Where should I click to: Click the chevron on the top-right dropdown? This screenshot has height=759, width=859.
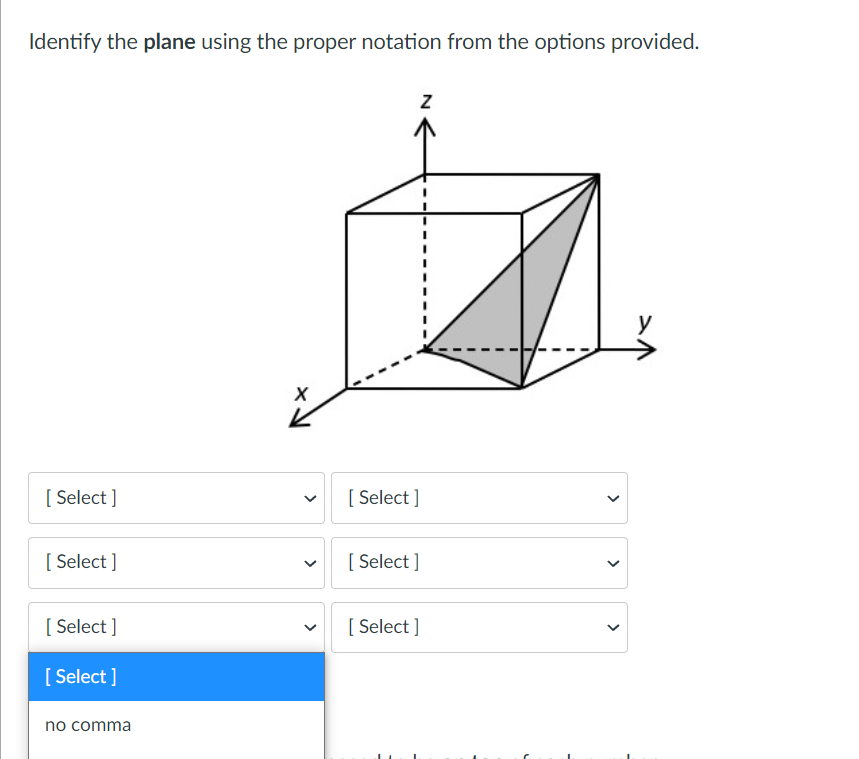613,497
